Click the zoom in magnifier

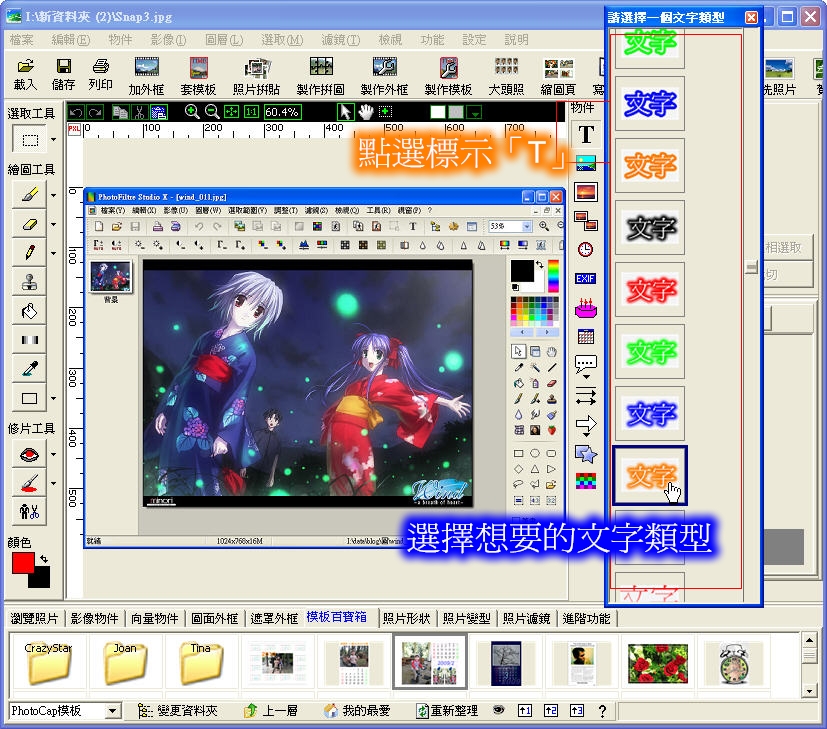point(192,112)
